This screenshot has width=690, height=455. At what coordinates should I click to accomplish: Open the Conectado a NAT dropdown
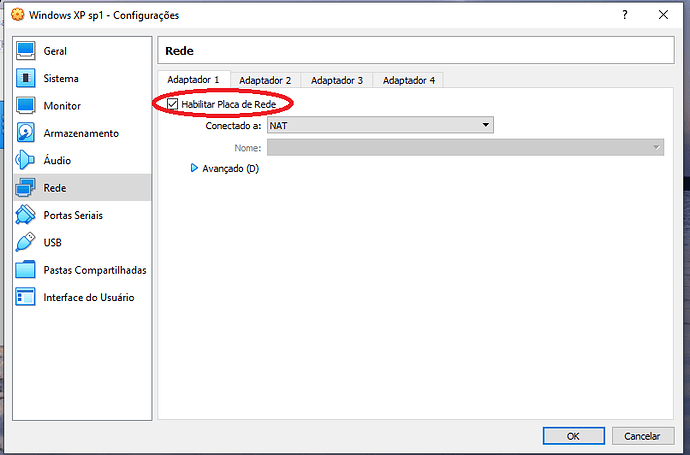[x=380, y=125]
